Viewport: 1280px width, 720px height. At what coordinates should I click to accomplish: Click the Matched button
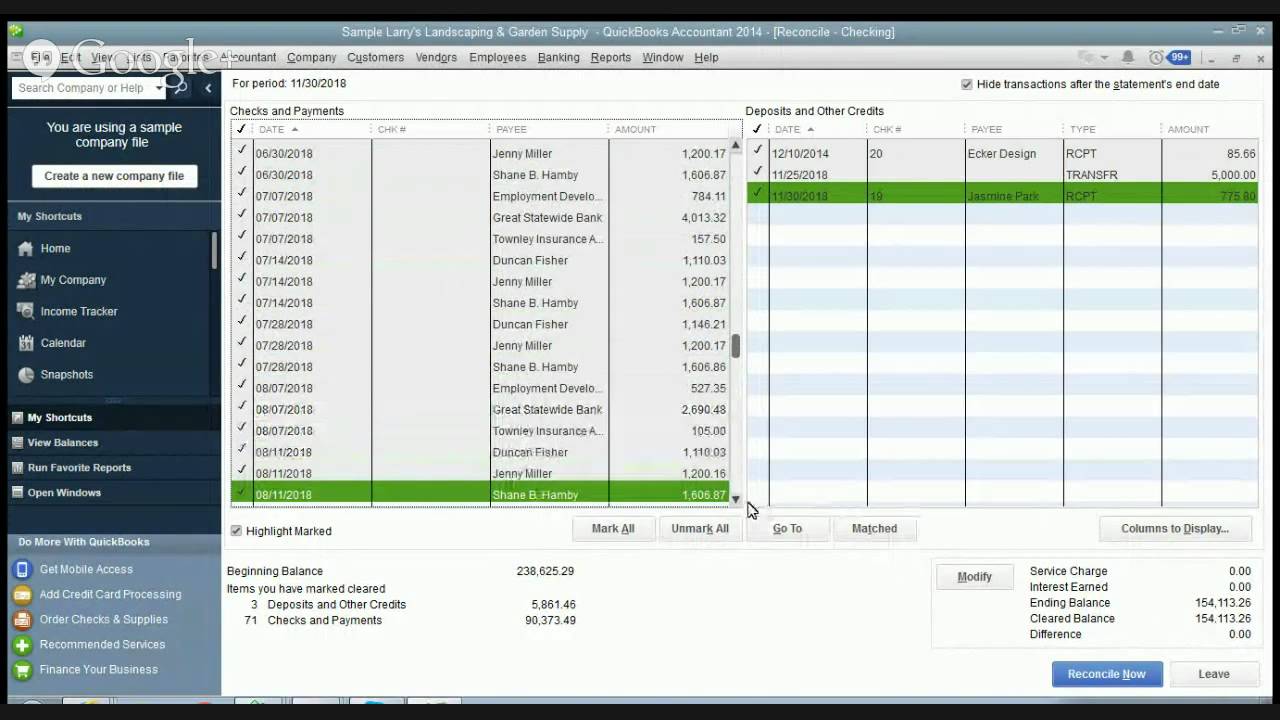(x=874, y=529)
